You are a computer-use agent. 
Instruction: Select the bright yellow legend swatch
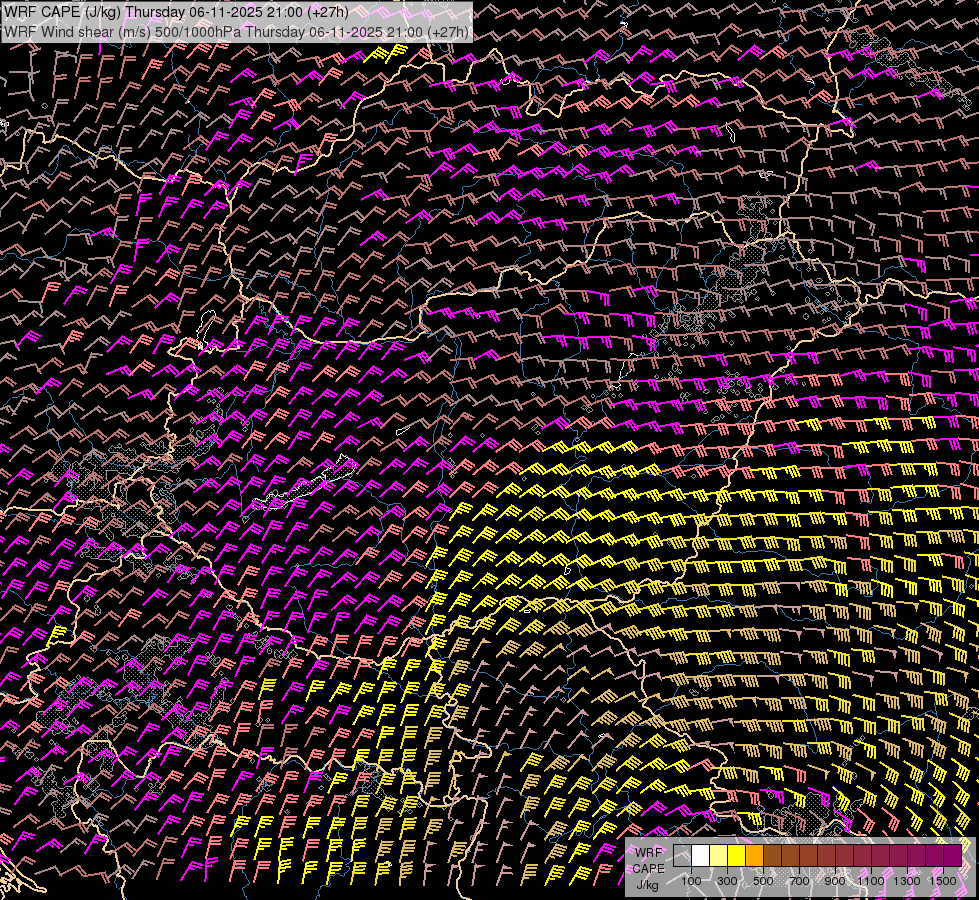click(x=736, y=856)
